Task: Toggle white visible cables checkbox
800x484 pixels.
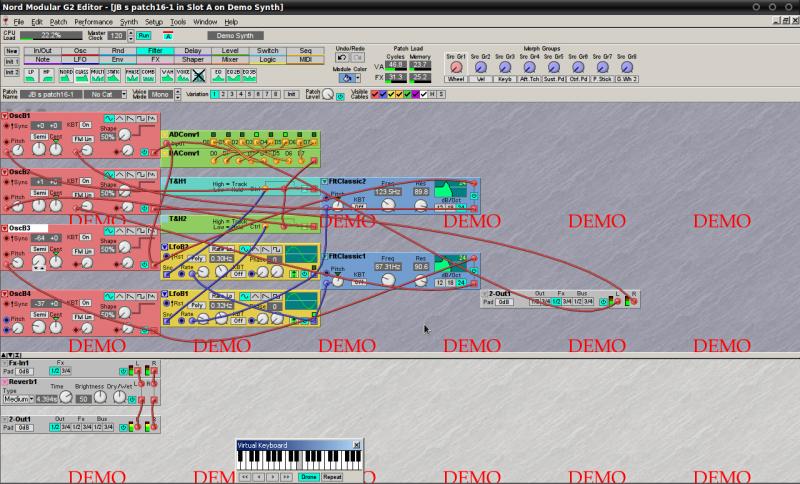Action: tap(423, 94)
